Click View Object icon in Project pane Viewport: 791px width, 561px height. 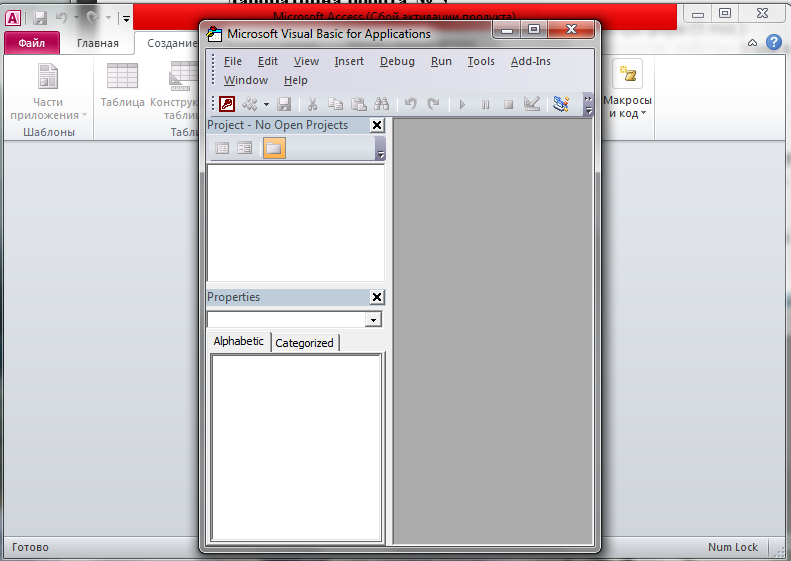(x=245, y=148)
